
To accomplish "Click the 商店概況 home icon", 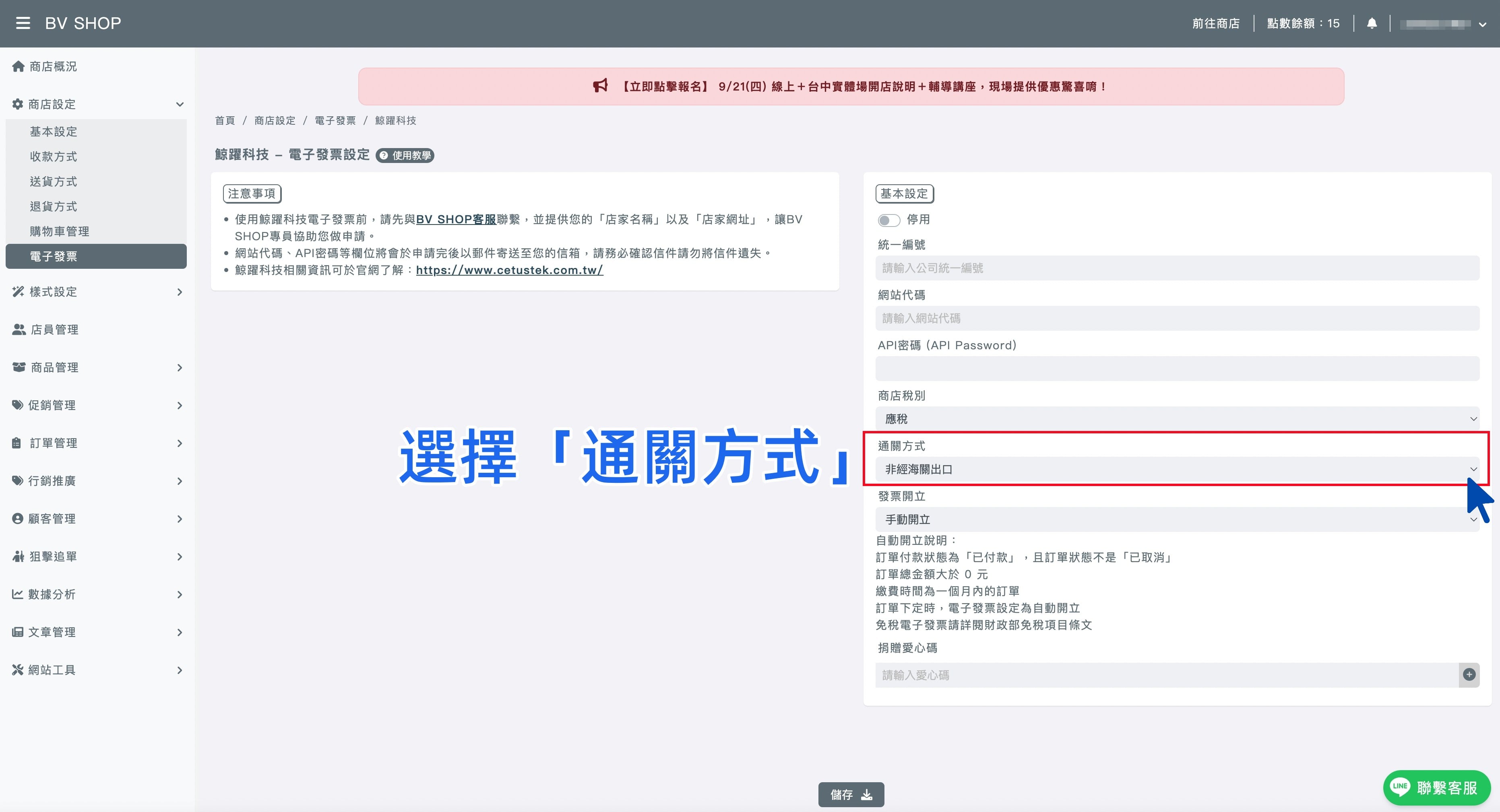I will click(x=18, y=66).
